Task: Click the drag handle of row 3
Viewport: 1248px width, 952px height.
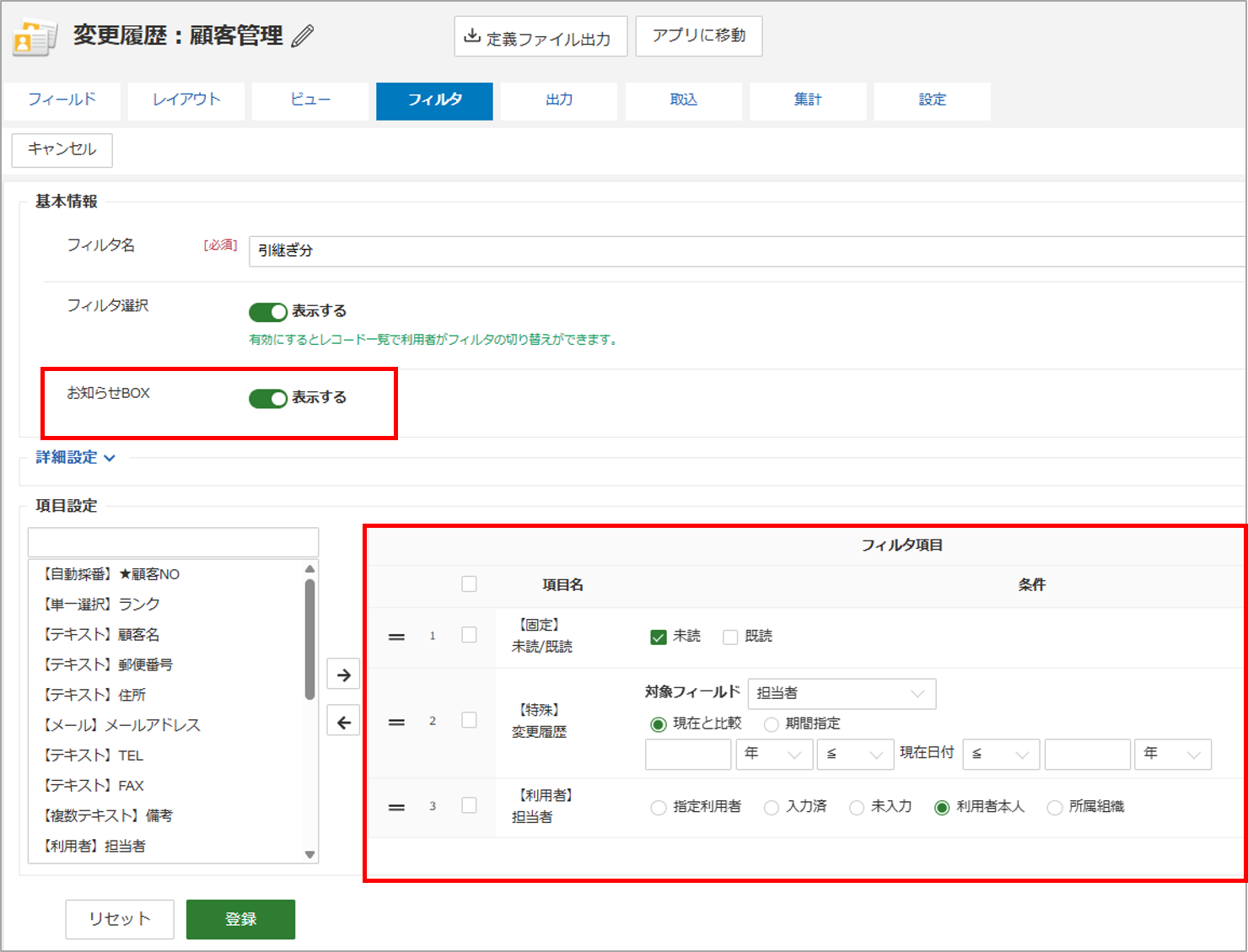Action: pos(396,808)
